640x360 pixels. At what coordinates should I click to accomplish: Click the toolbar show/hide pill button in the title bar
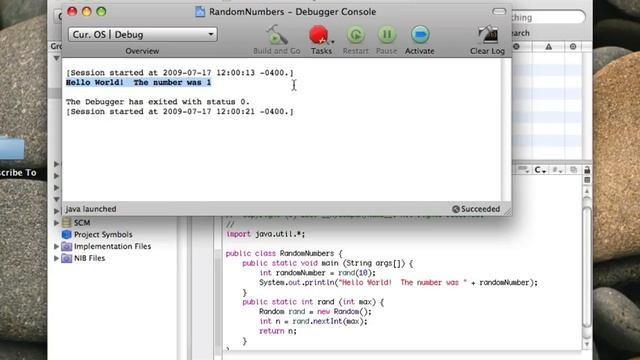[x=499, y=11]
